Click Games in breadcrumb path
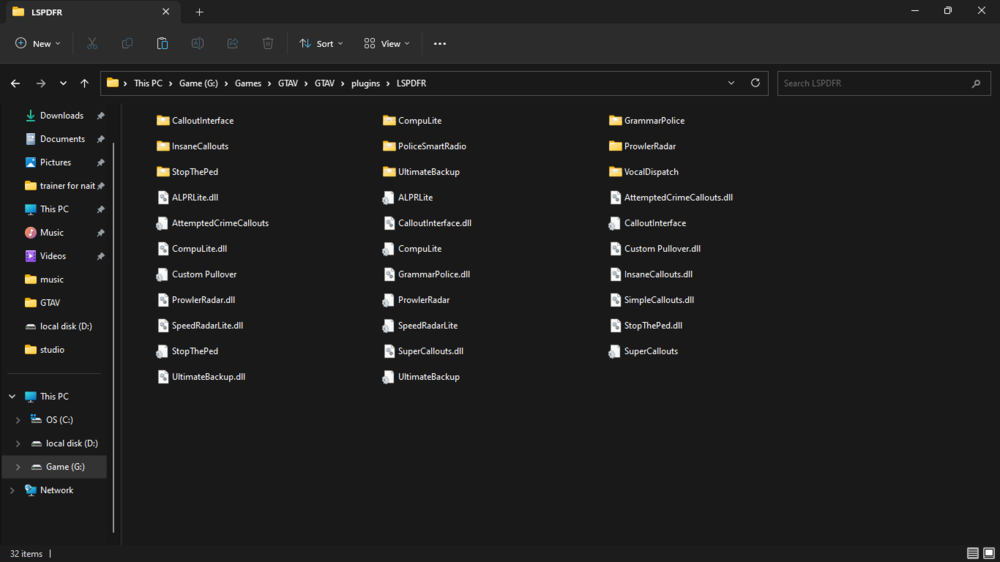 pos(248,84)
